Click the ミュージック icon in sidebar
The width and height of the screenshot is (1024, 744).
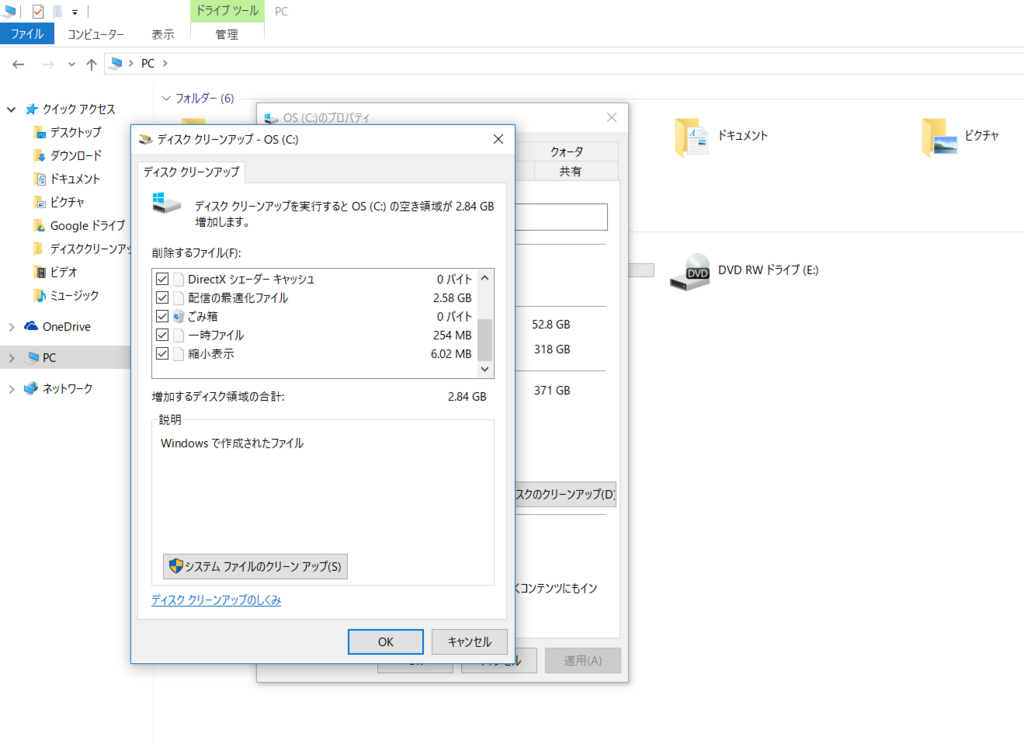tap(40, 296)
